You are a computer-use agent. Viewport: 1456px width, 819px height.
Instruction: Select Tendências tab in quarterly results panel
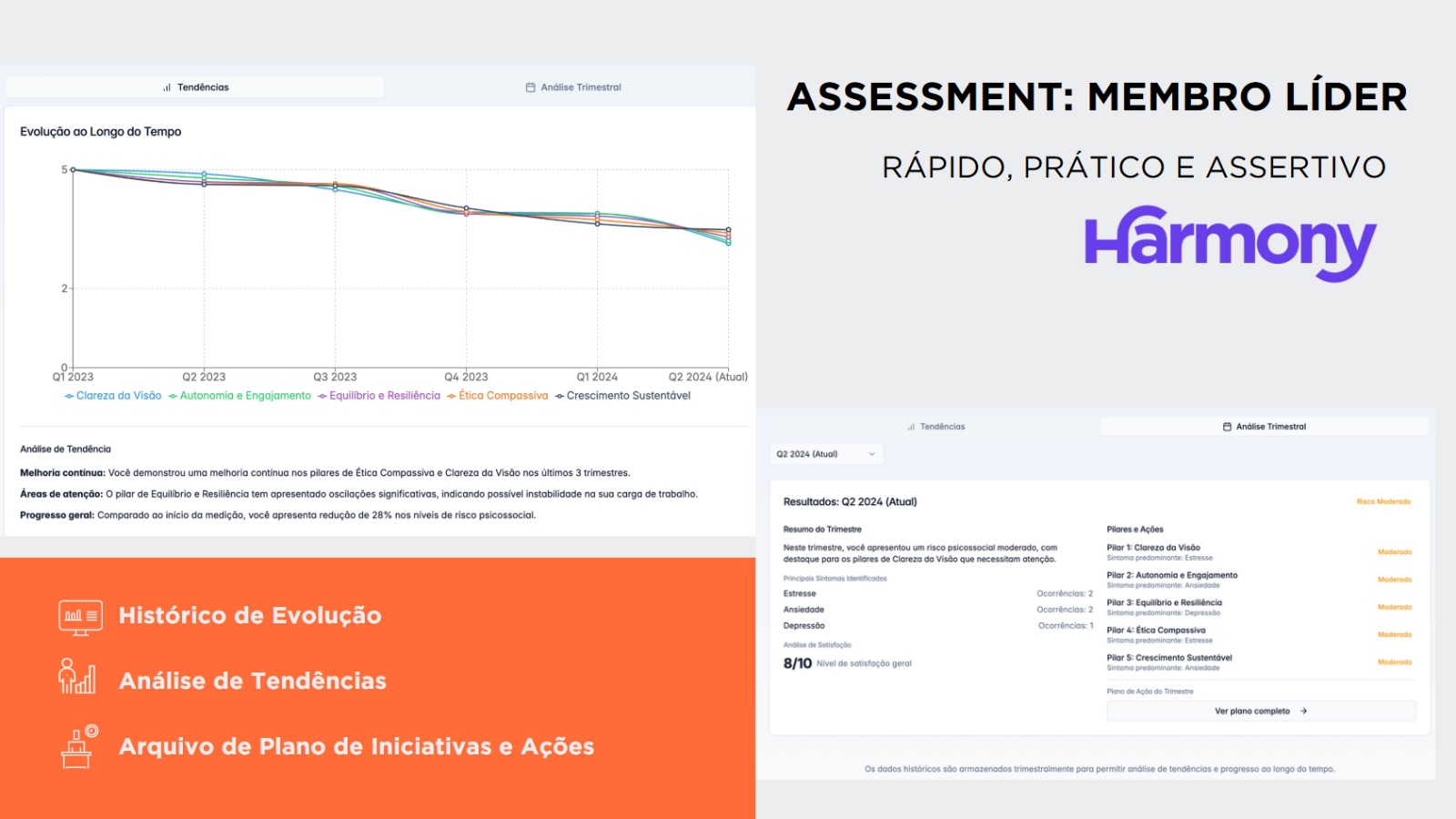(935, 427)
